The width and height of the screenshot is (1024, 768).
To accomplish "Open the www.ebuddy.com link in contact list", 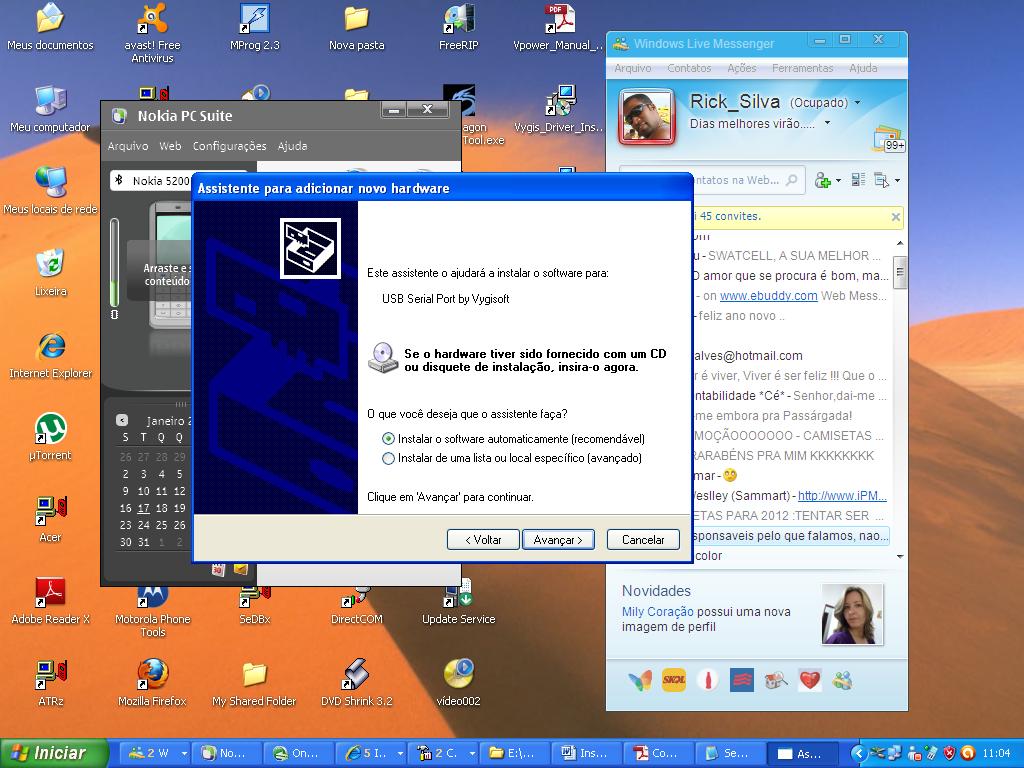I will (x=768, y=296).
